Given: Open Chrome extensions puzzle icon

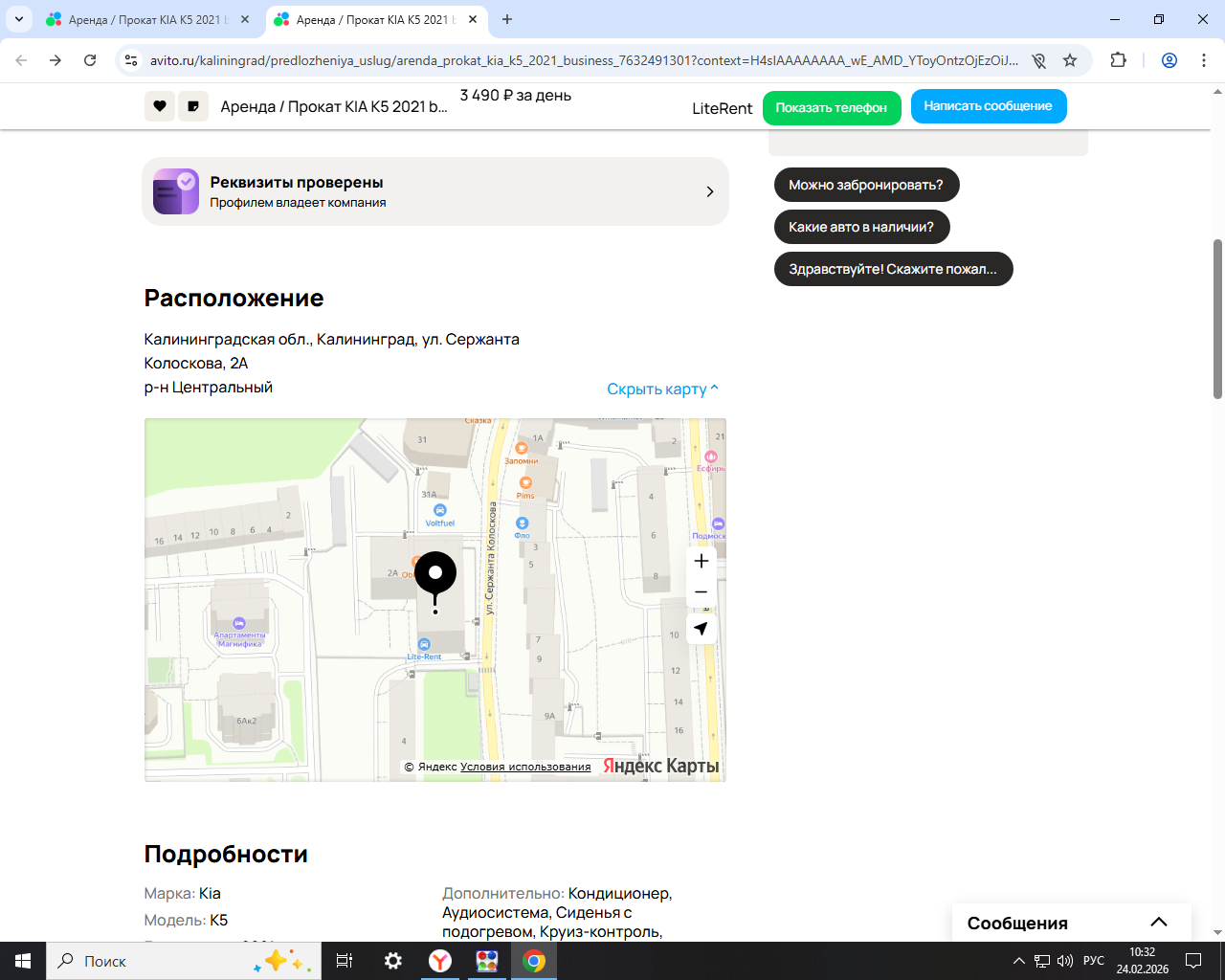Looking at the screenshot, I should point(1118,60).
